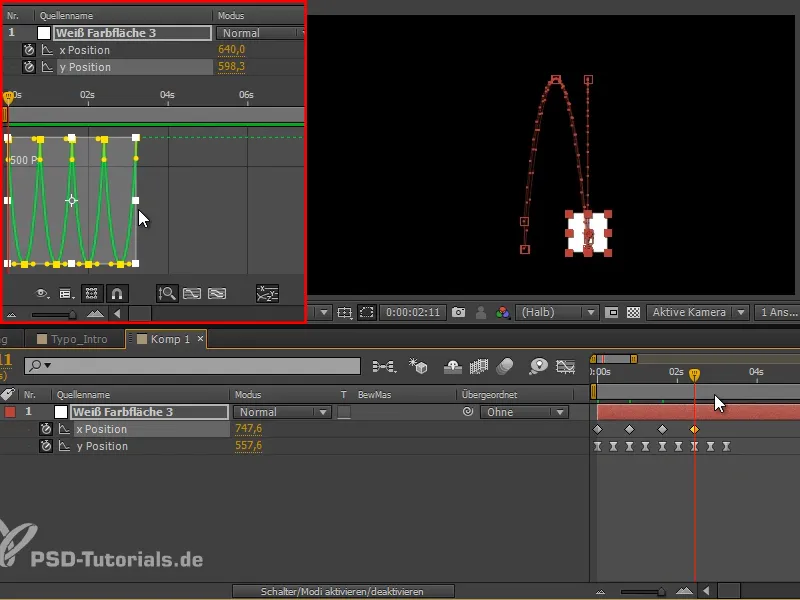
Task: Click Schalter/Modi aktivieren/deaktivieren button
Action: (343, 591)
